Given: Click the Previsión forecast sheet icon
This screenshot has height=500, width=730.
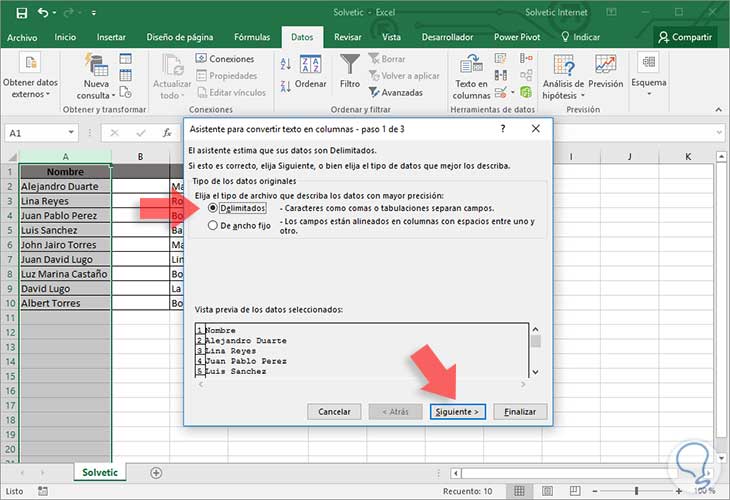Looking at the screenshot, I should [606, 71].
